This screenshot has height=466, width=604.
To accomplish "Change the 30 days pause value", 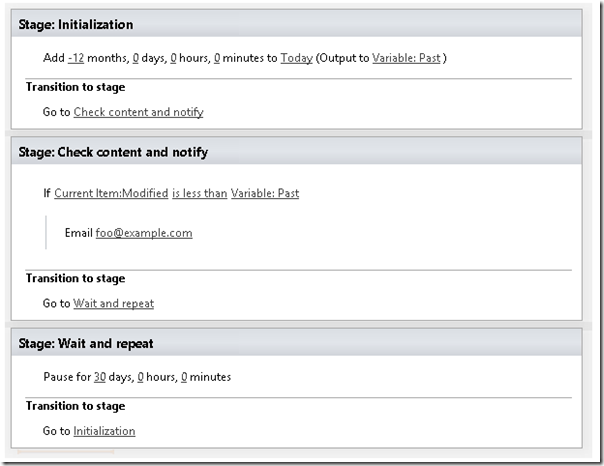I will [x=99, y=377].
